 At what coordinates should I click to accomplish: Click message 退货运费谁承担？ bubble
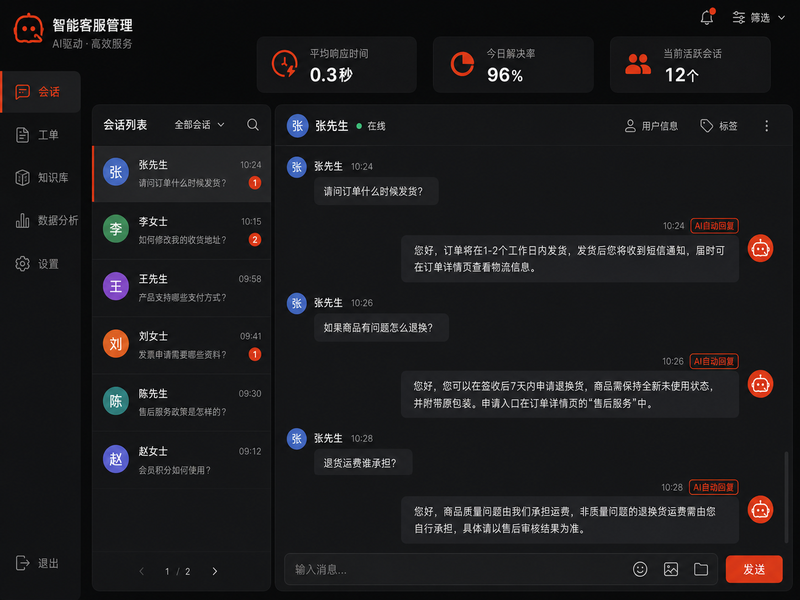pyautogui.click(x=363, y=463)
